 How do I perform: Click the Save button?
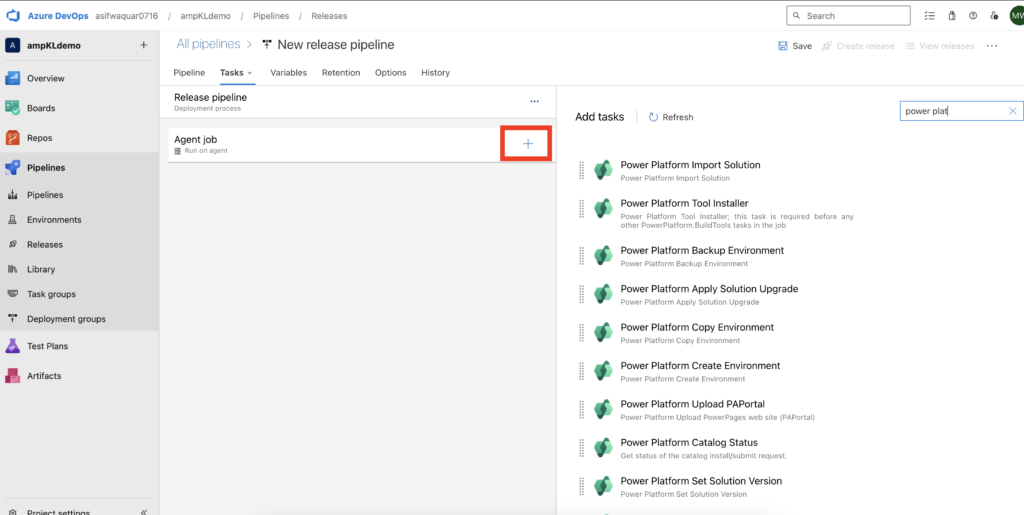(x=795, y=46)
